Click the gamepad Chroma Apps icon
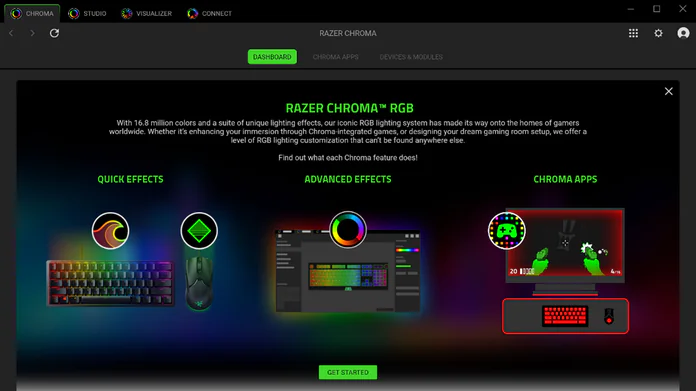Screen dimensions: 696x391 click(x=506, y=231)
